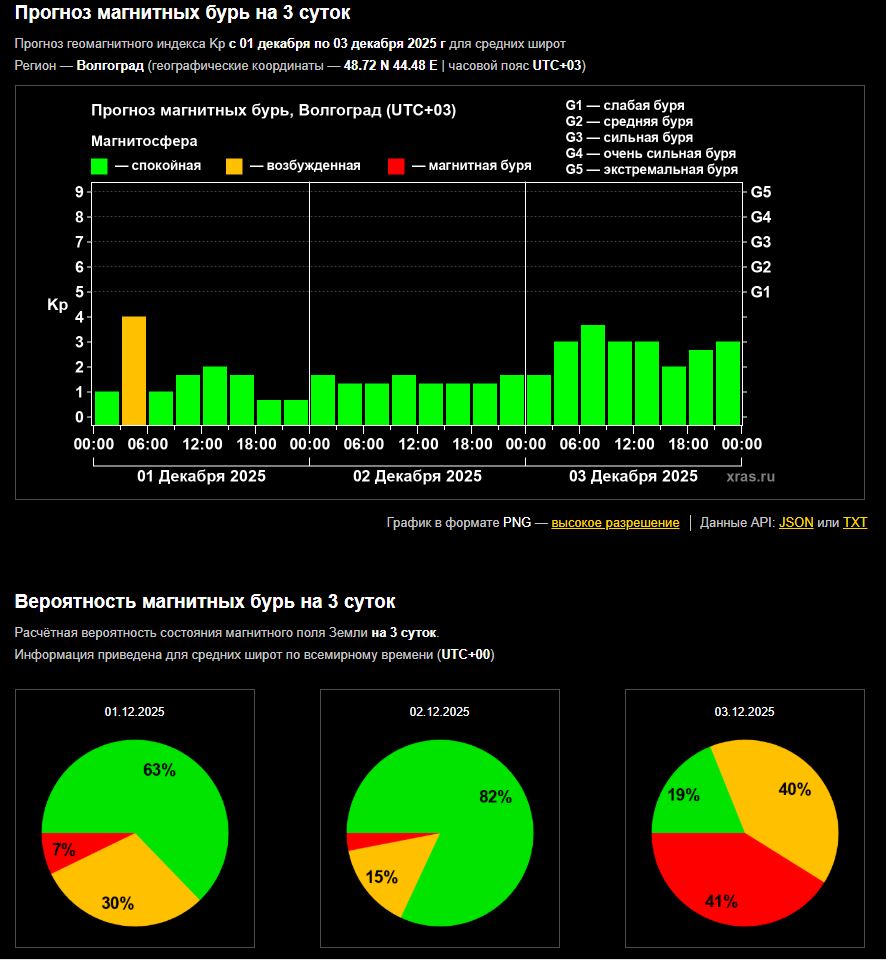Viewport: 886px width, 960px height.
Task: Open the высокое разрешение PNG link
Action: (x=615, y=523)
